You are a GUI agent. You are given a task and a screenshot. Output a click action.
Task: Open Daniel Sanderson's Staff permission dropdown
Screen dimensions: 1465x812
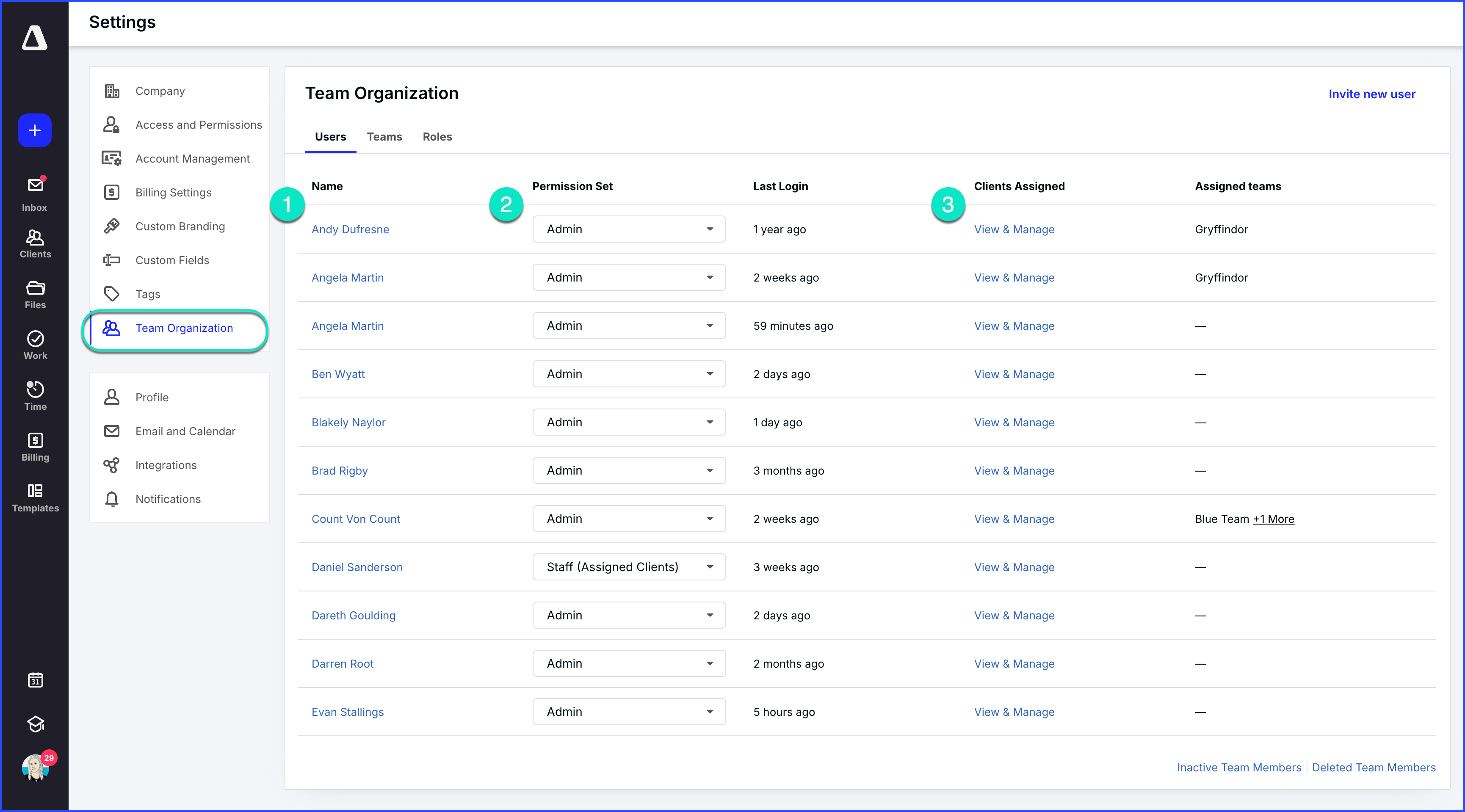628,567
